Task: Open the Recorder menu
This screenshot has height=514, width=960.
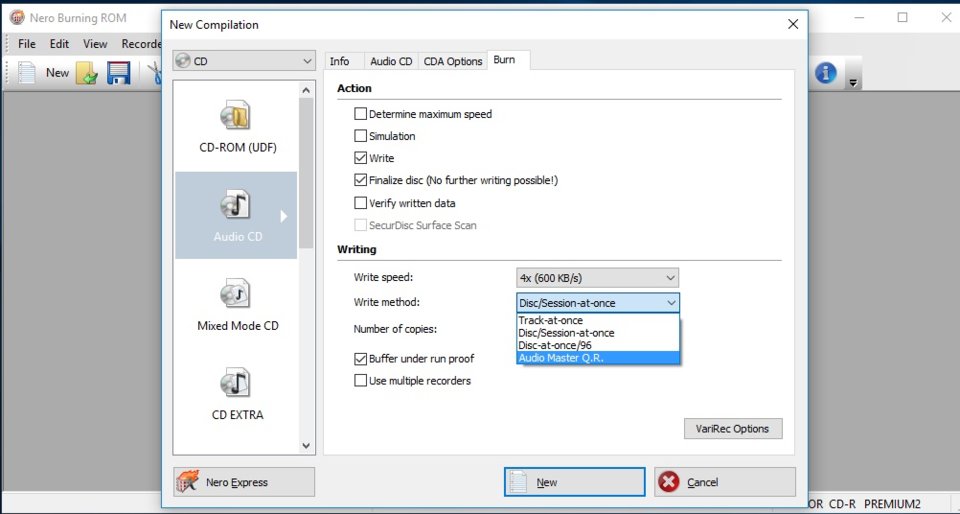Action: (141, 44)
